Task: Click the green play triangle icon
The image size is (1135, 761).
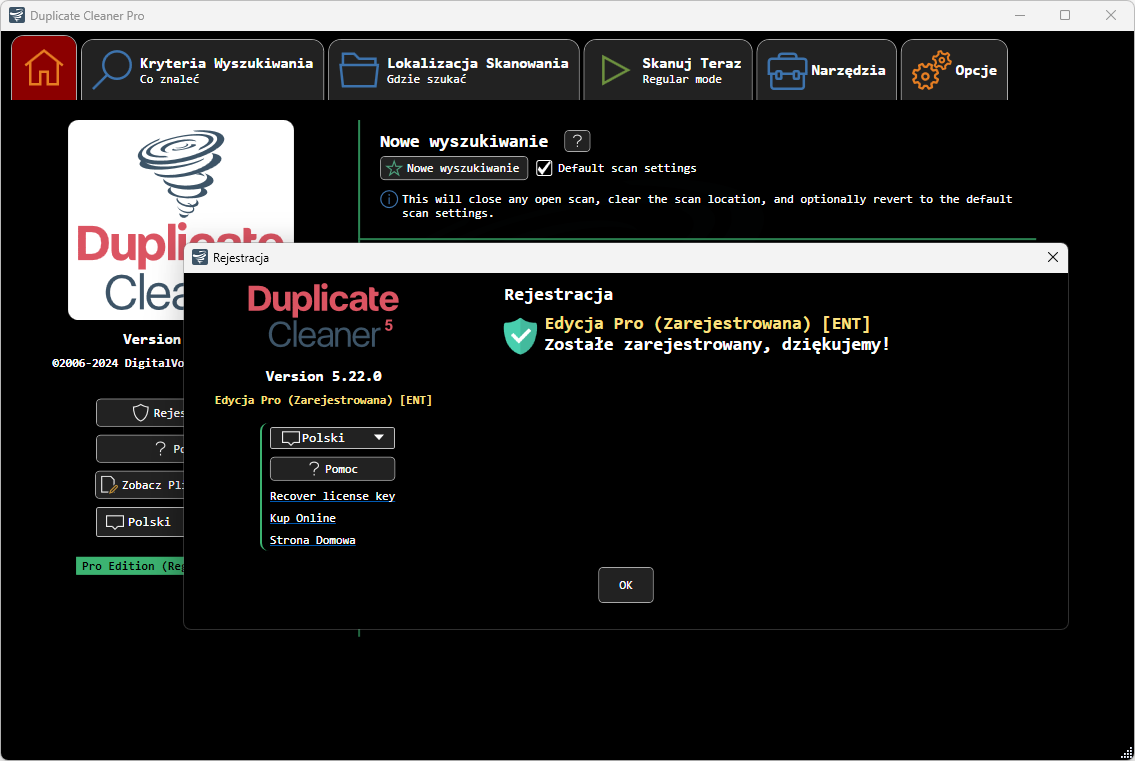Action: point(615,70)
